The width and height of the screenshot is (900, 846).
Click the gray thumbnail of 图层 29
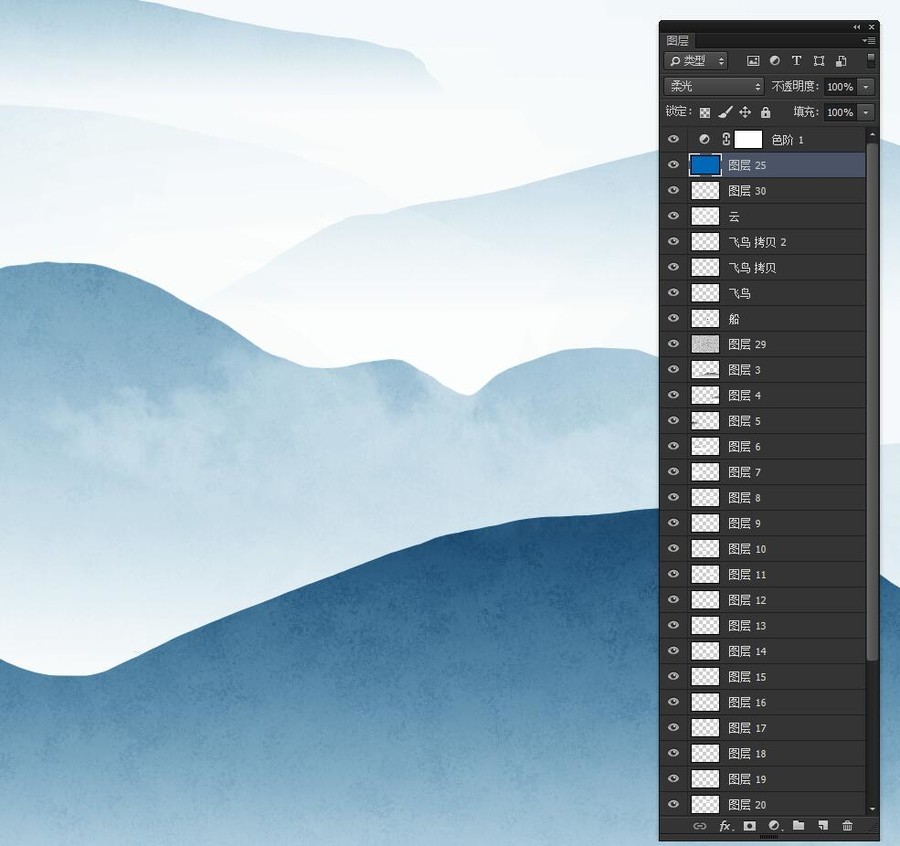tap(705, 344)
